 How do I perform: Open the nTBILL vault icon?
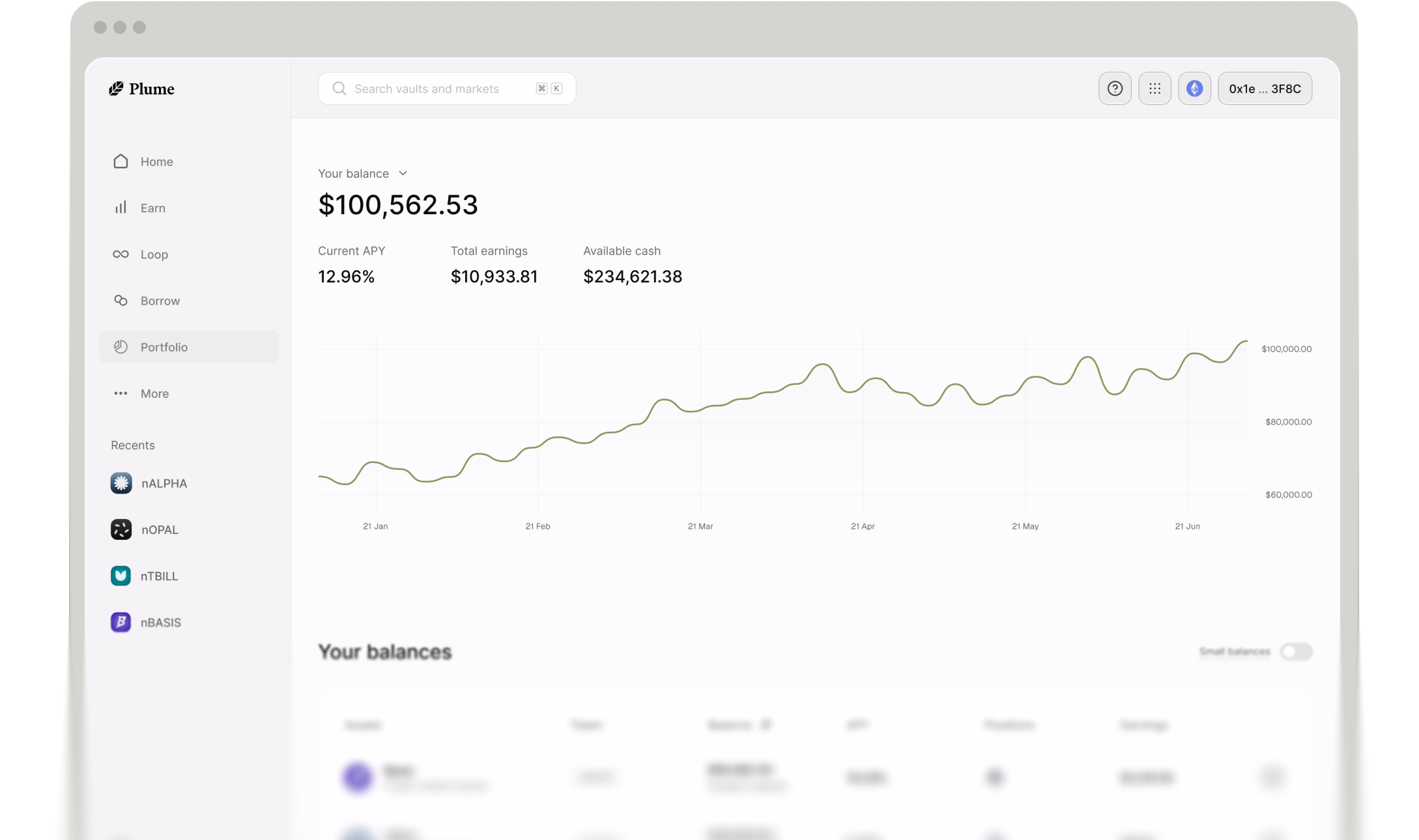click(x=121, y=576)
